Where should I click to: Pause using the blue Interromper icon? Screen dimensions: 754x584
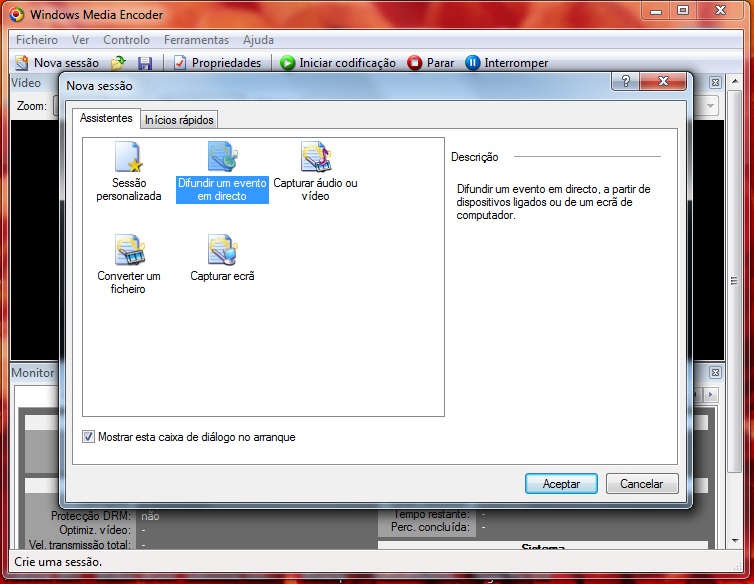pos(472,63)
